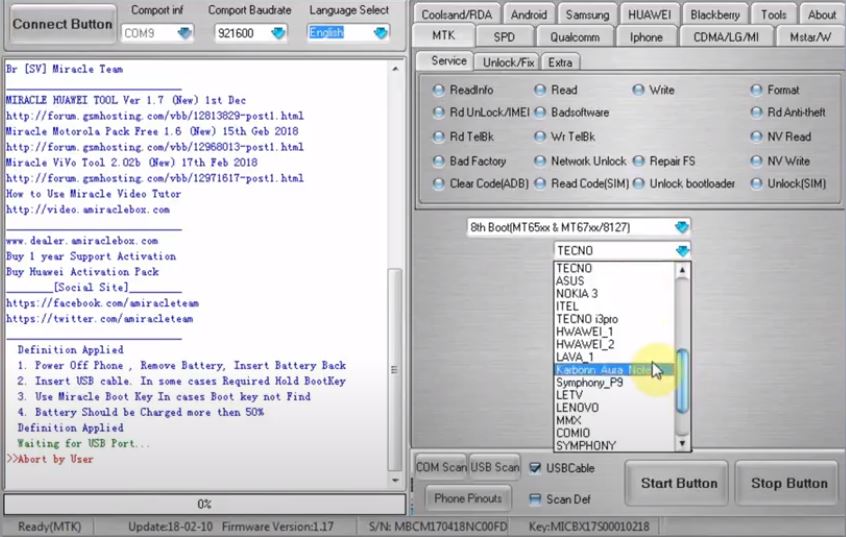Choose NOKIA 3 from the list
The width and height of the screenshot is (846, 537).
[615, 294]
